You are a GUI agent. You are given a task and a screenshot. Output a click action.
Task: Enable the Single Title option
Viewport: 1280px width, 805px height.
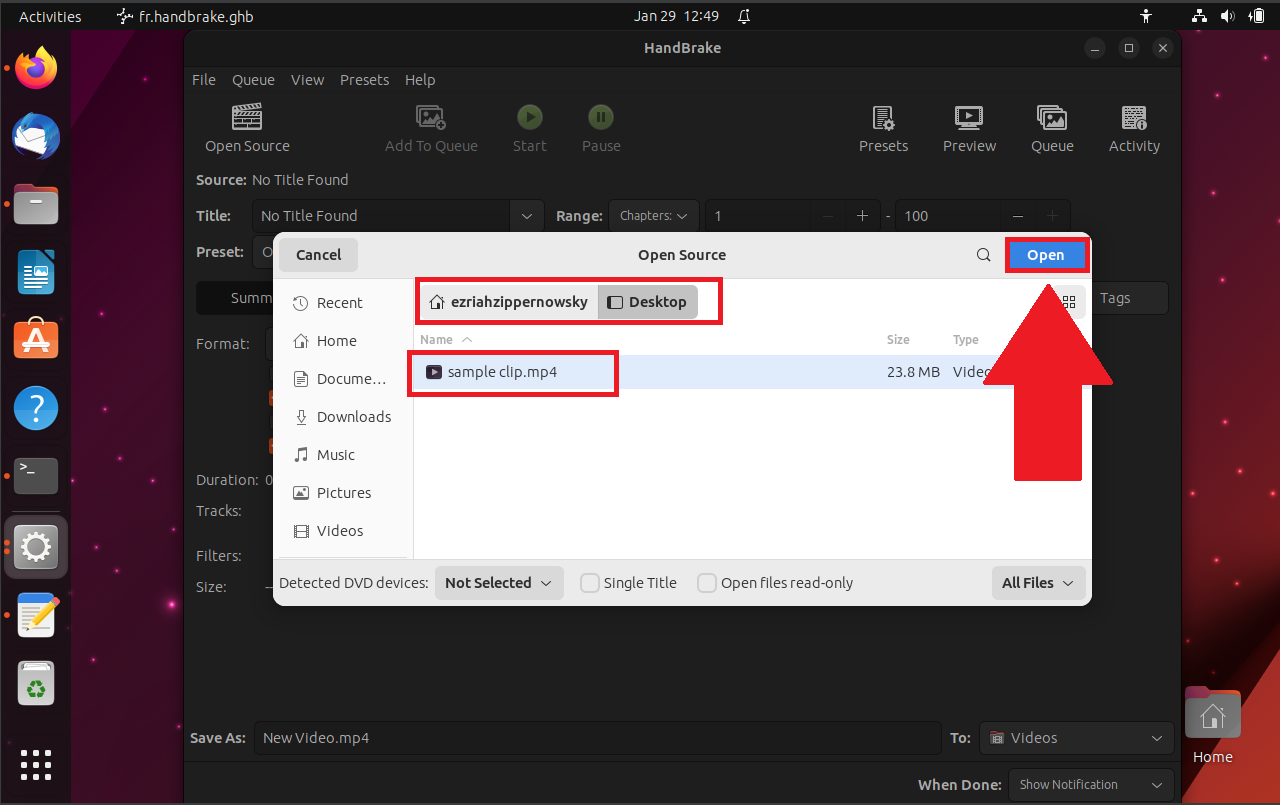(x=589, y=582)
